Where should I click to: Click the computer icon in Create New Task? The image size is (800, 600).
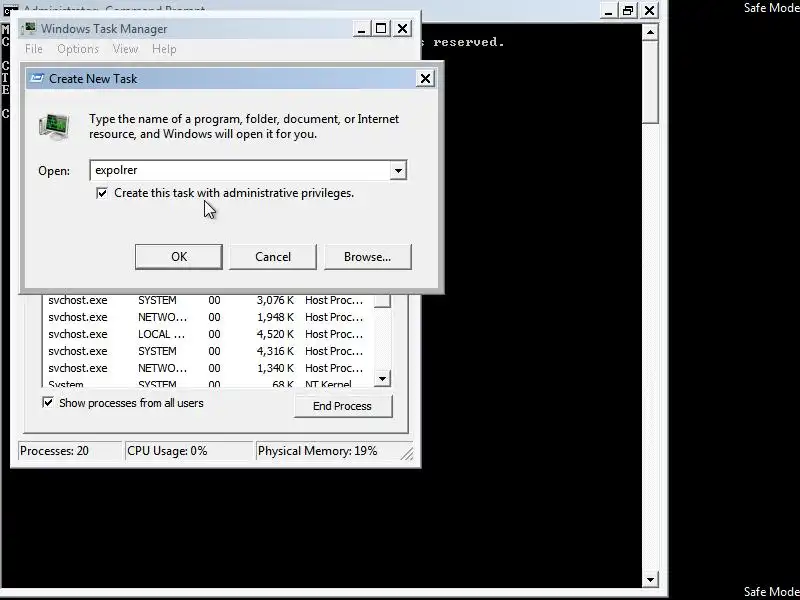pyautogui.click(x=55, y=127)
